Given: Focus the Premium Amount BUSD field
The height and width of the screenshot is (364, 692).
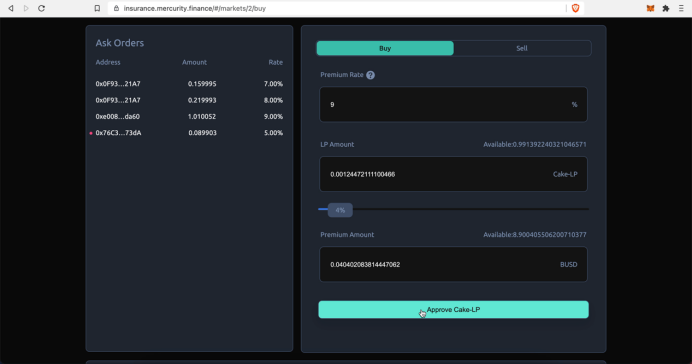Looking at the screenshot, I should click(453, 265).
